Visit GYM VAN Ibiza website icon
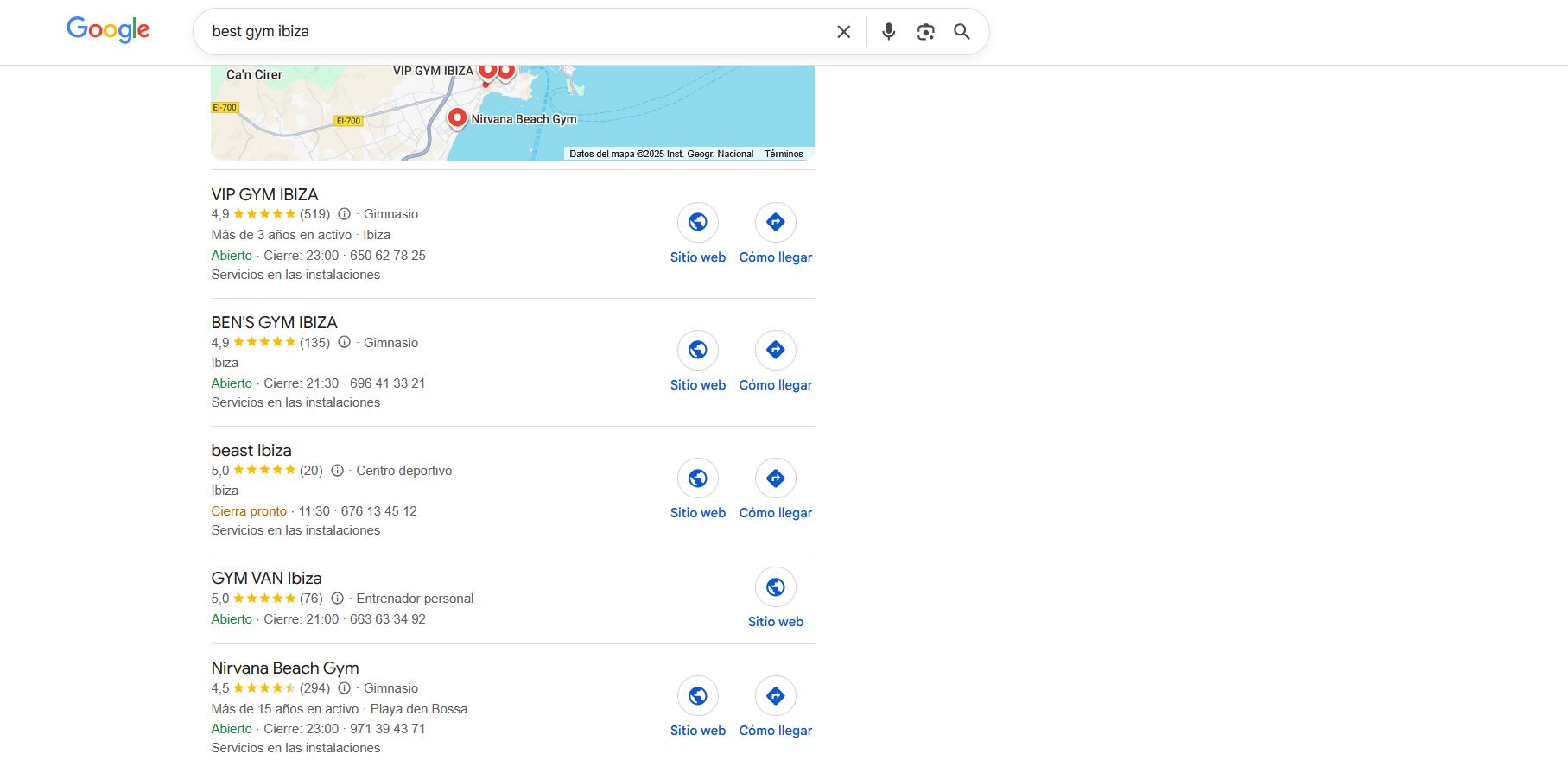Screen dimensions: 1568x760 tap(776, 587)
